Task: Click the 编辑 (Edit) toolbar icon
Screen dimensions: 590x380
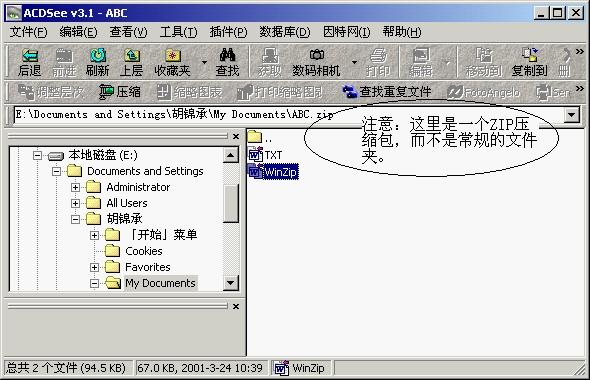Action: click(x=421, y=62)
